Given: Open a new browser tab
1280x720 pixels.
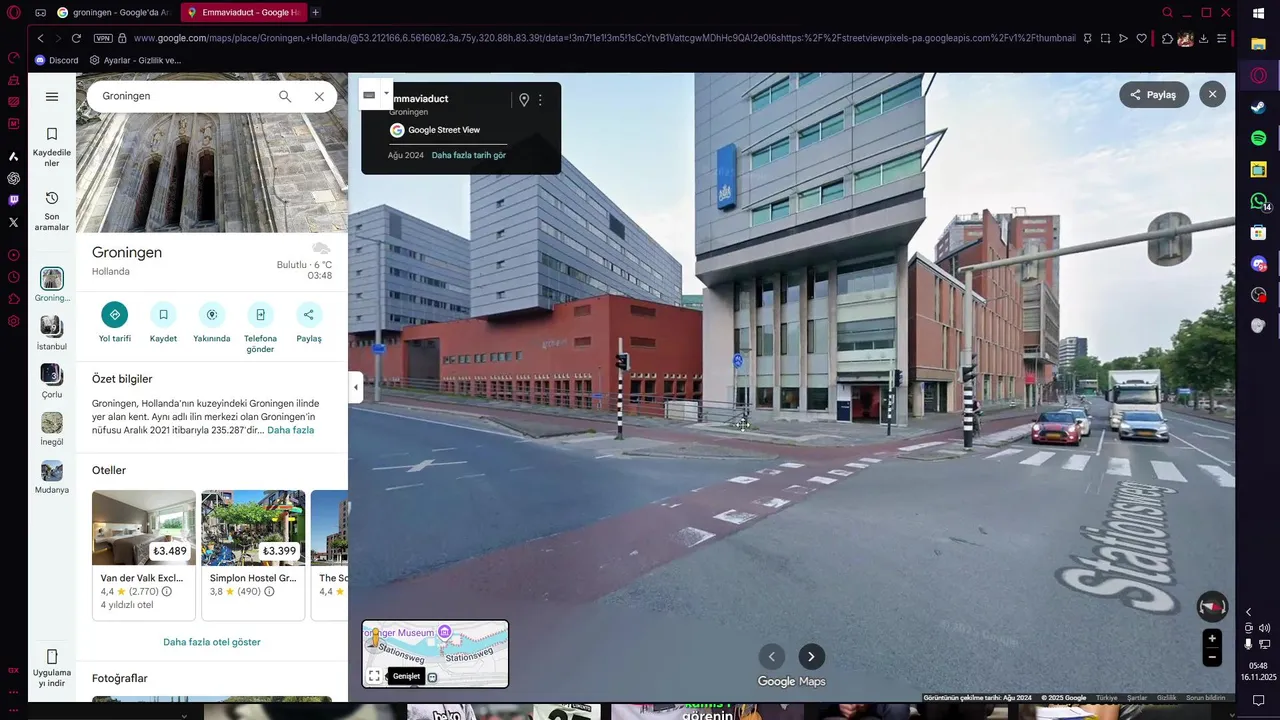Looking at the screenshot, I should click(x=316, y=12).
